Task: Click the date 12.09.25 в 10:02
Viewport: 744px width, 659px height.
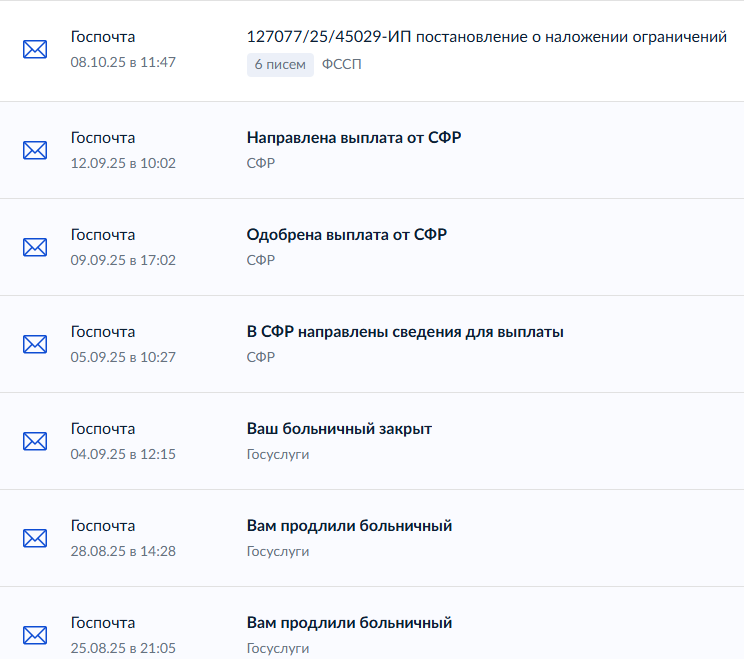Action: [123, 163]
